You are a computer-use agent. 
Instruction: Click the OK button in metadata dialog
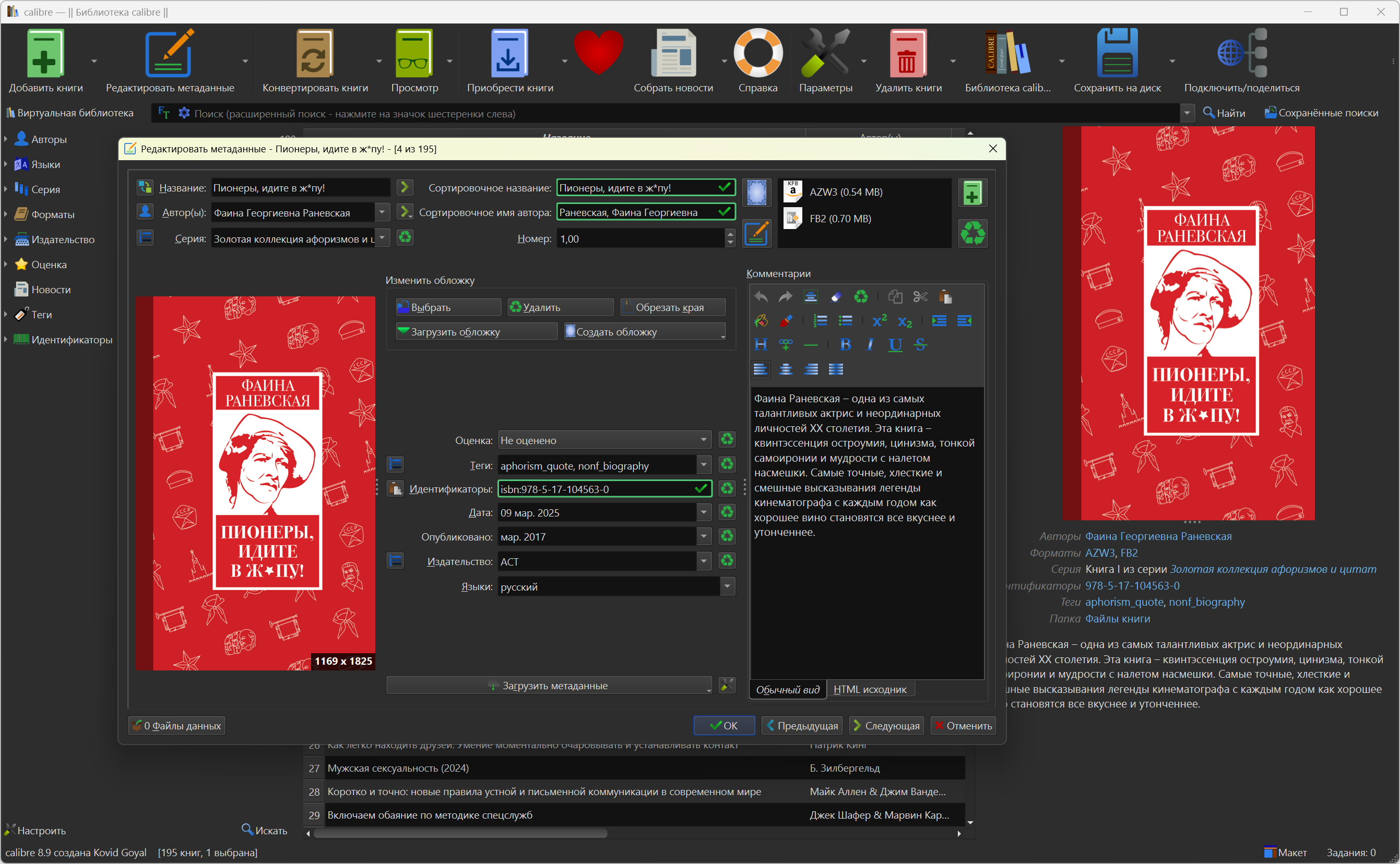[x=723, y=725]
